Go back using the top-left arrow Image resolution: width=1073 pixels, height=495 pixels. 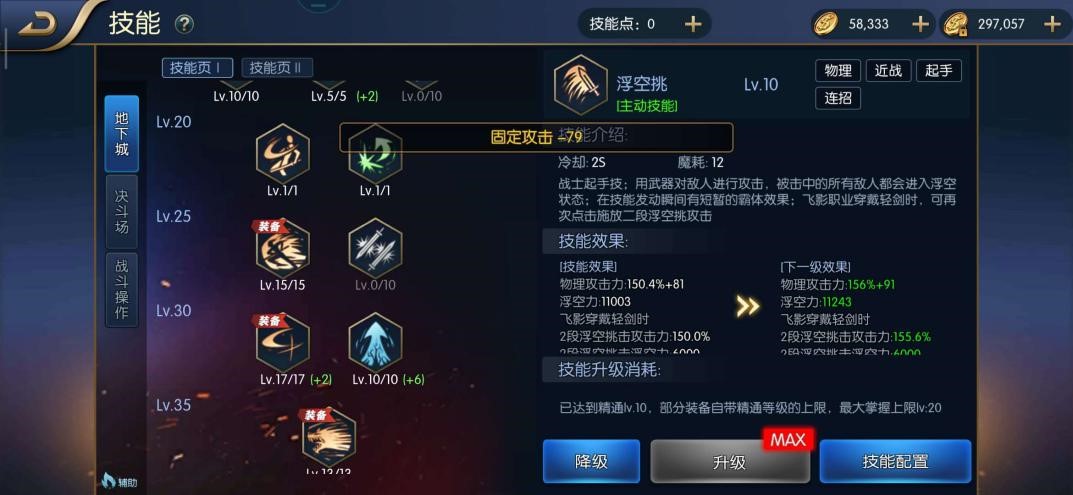pos(40,25)
